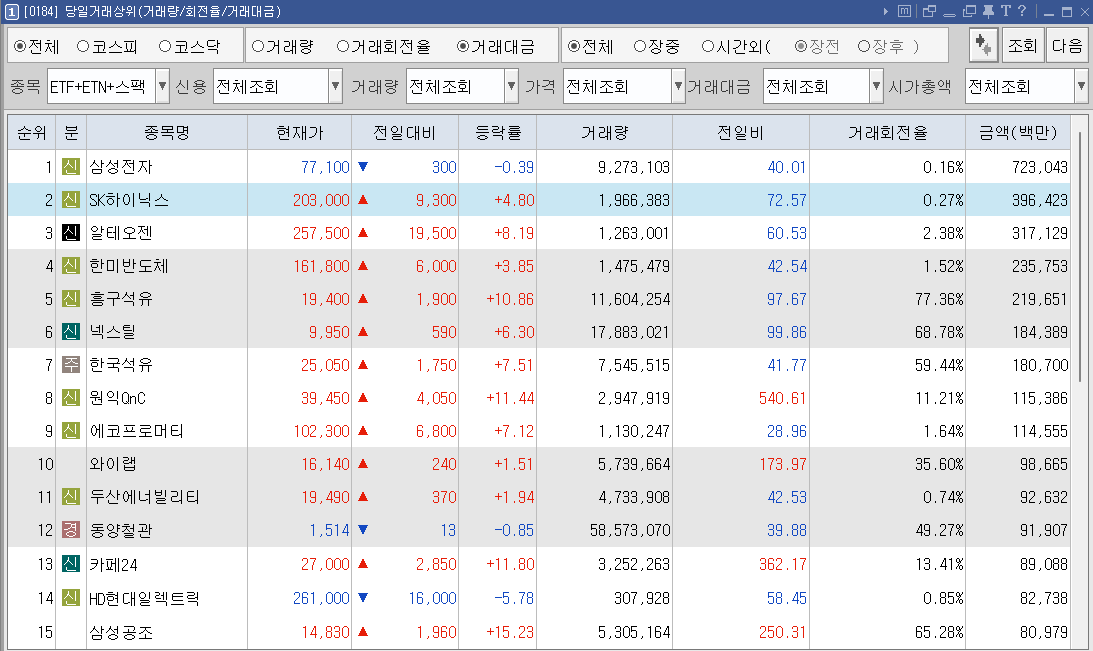The width and height of the screenshot is (1093, 651).
Task: Click the blue down triangle in HD현대일렉트릭 row
Action: tap(362, 597)
